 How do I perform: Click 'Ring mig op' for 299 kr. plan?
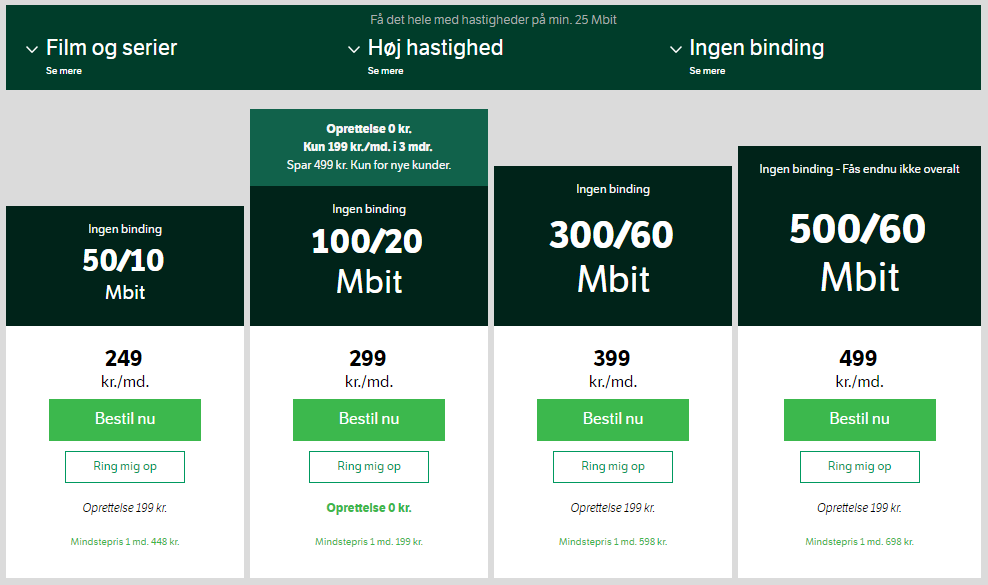click(x=369, y=467)
